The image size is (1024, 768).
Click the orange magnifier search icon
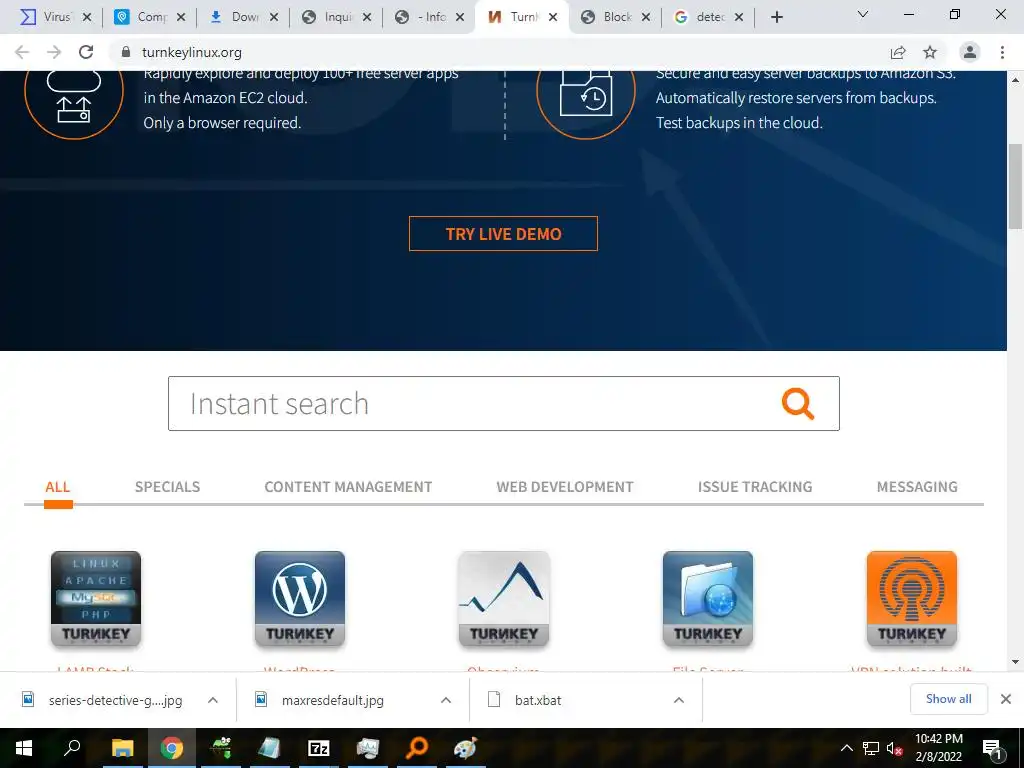pos(798,404)
